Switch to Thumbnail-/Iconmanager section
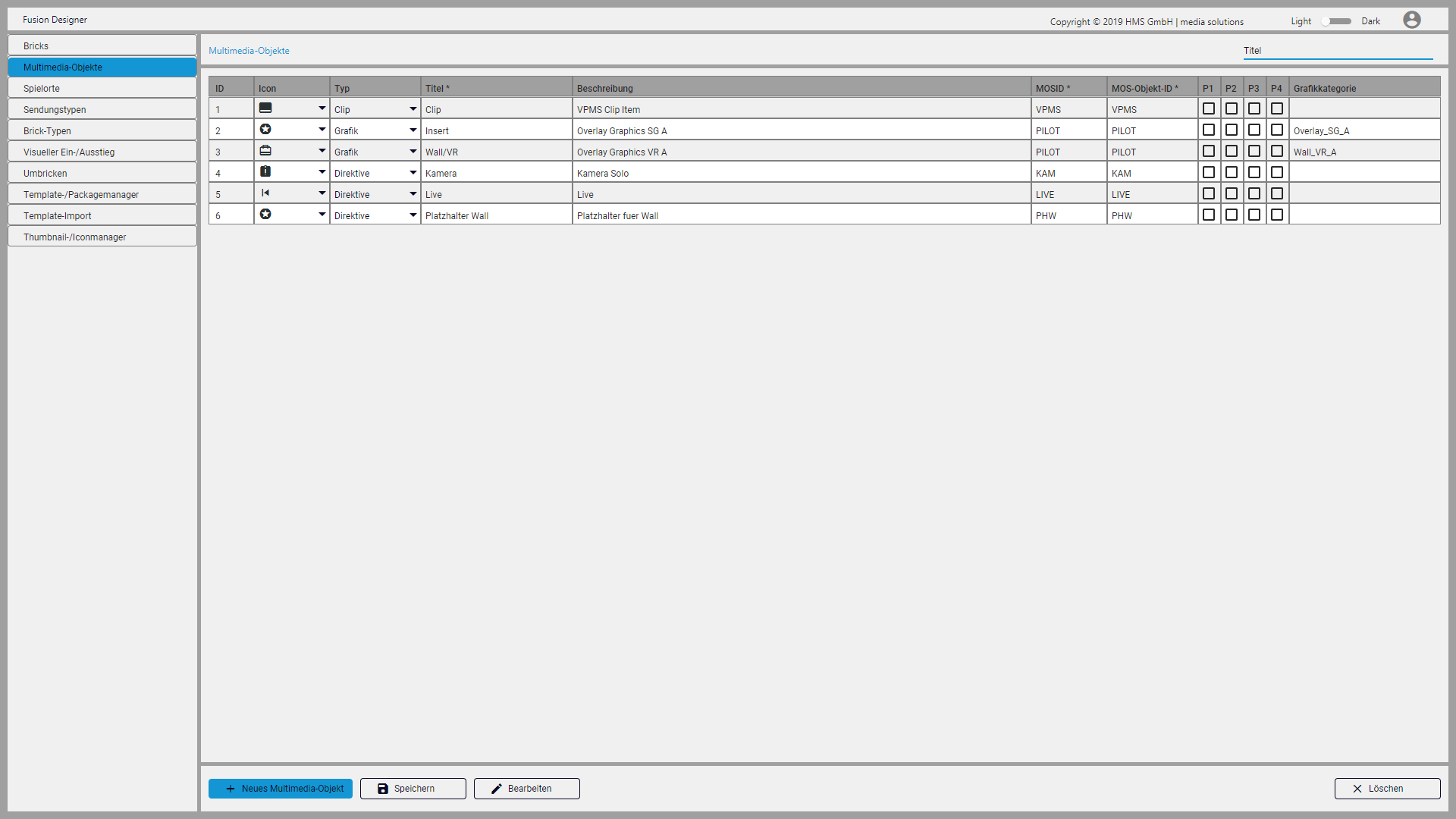1456x819 pixels. [x=102, y=237]
